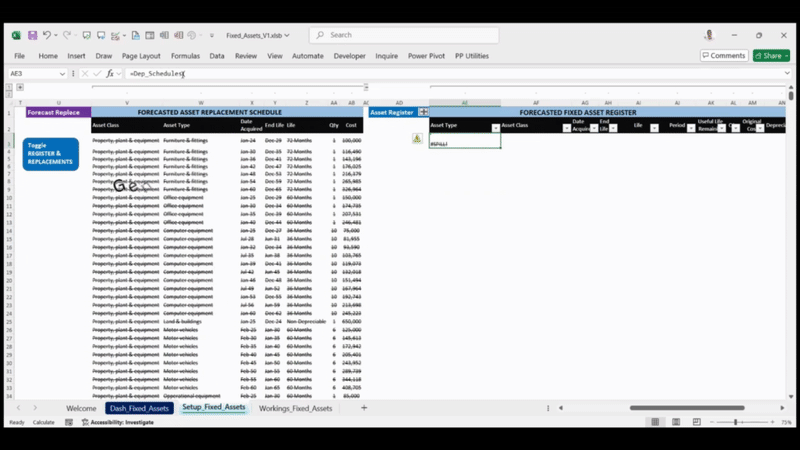This screenshot has height=450, width=800.
Task: Add a new sheet with the plus icon
Action: (364, 408)
